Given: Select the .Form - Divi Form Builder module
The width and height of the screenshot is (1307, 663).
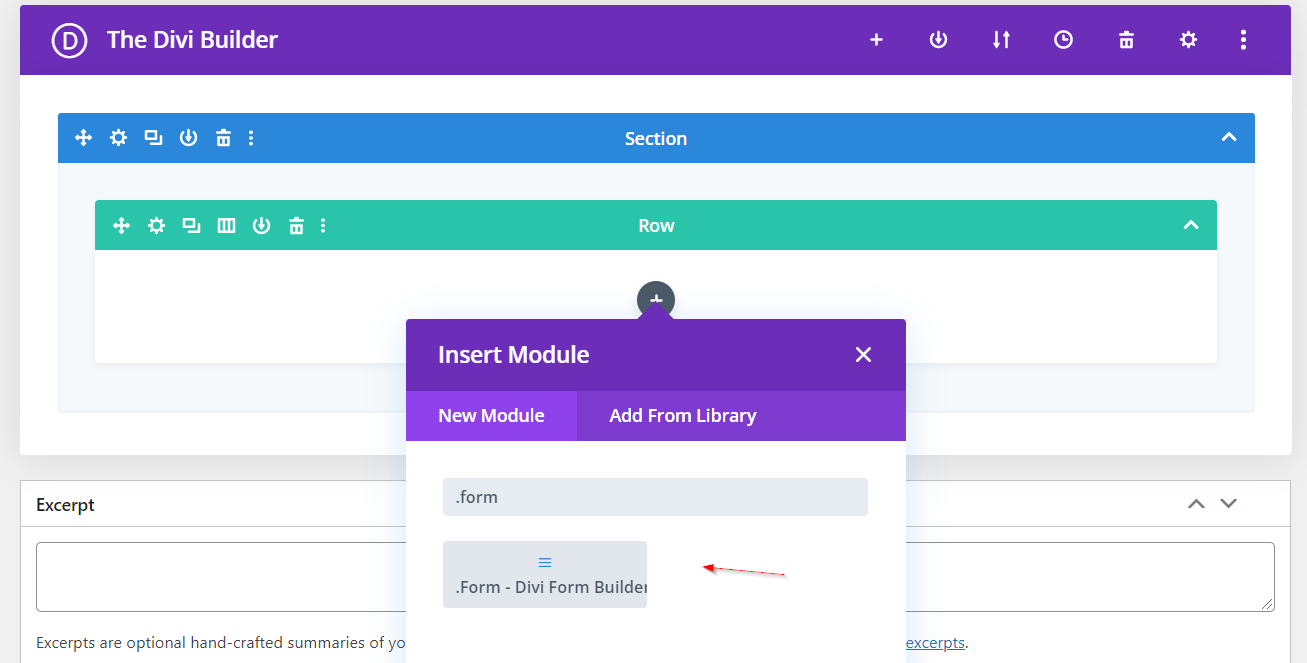Looking at the screenshot, I should (545, 573).
